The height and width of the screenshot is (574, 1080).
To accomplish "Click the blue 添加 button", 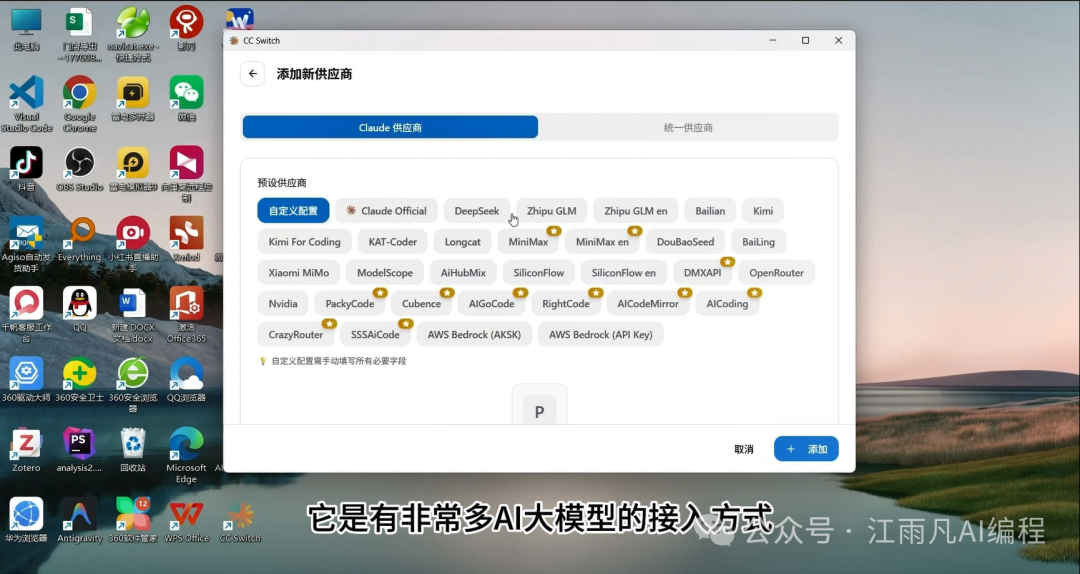I will click(x=807, y=449).
